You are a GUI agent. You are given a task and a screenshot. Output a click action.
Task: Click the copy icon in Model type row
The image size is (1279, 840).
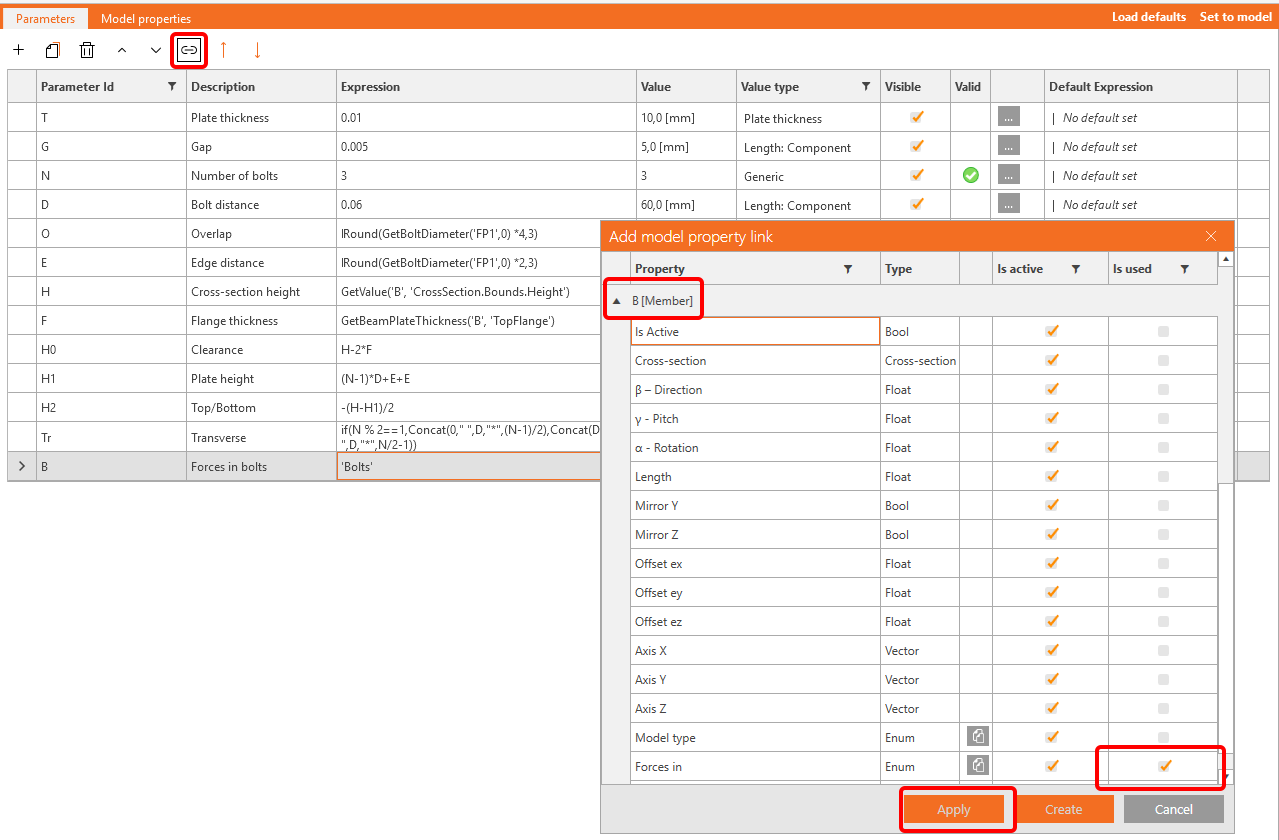coord(978,737)
